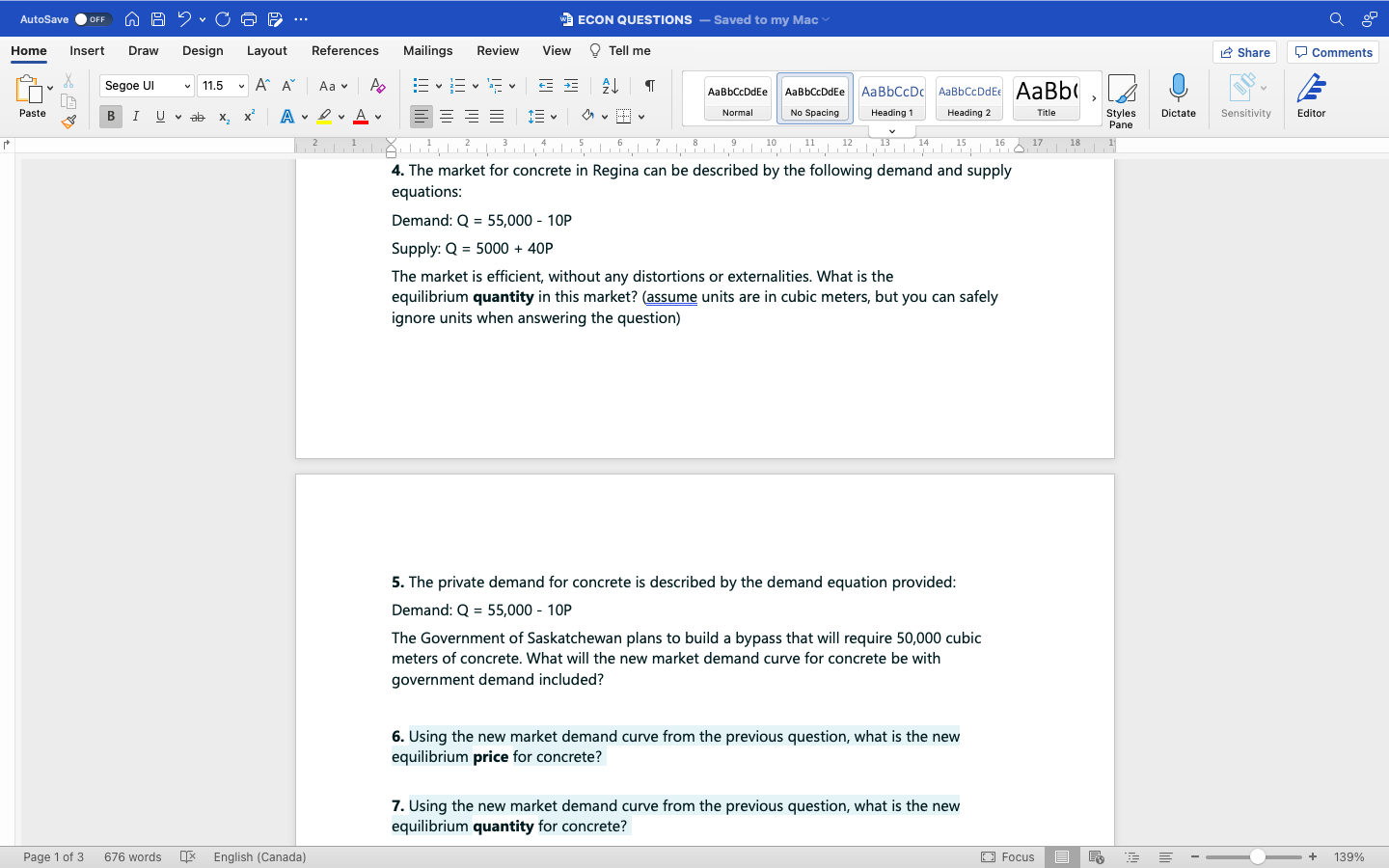
Task: Enable Focus mode in the status bar
Action: pyautogui.click(x=1009, y=856)
